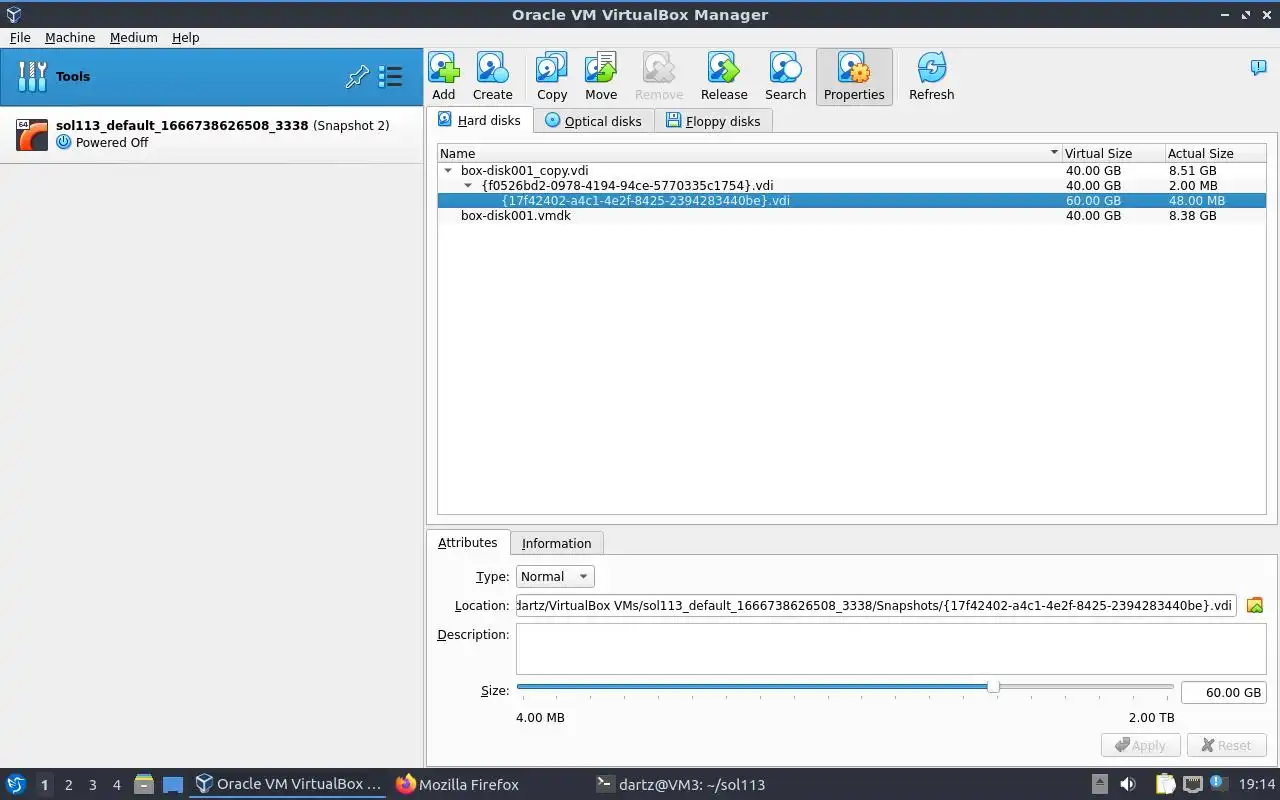Image resolution: width=1280 pixels, height=800 pixels.
Task: Switch to the Floppy disks tab
Action: tap(713, 121)
